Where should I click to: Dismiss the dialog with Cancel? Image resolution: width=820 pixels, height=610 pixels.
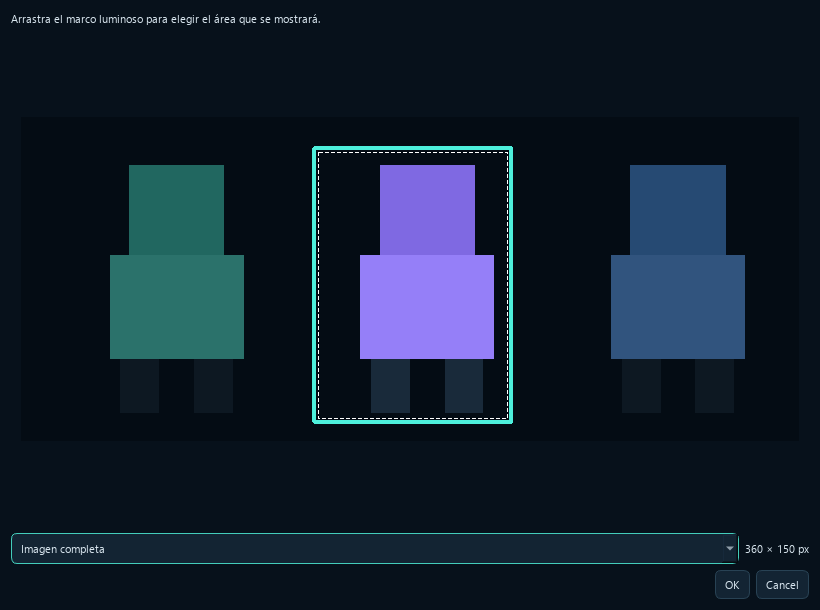(782, 585)
